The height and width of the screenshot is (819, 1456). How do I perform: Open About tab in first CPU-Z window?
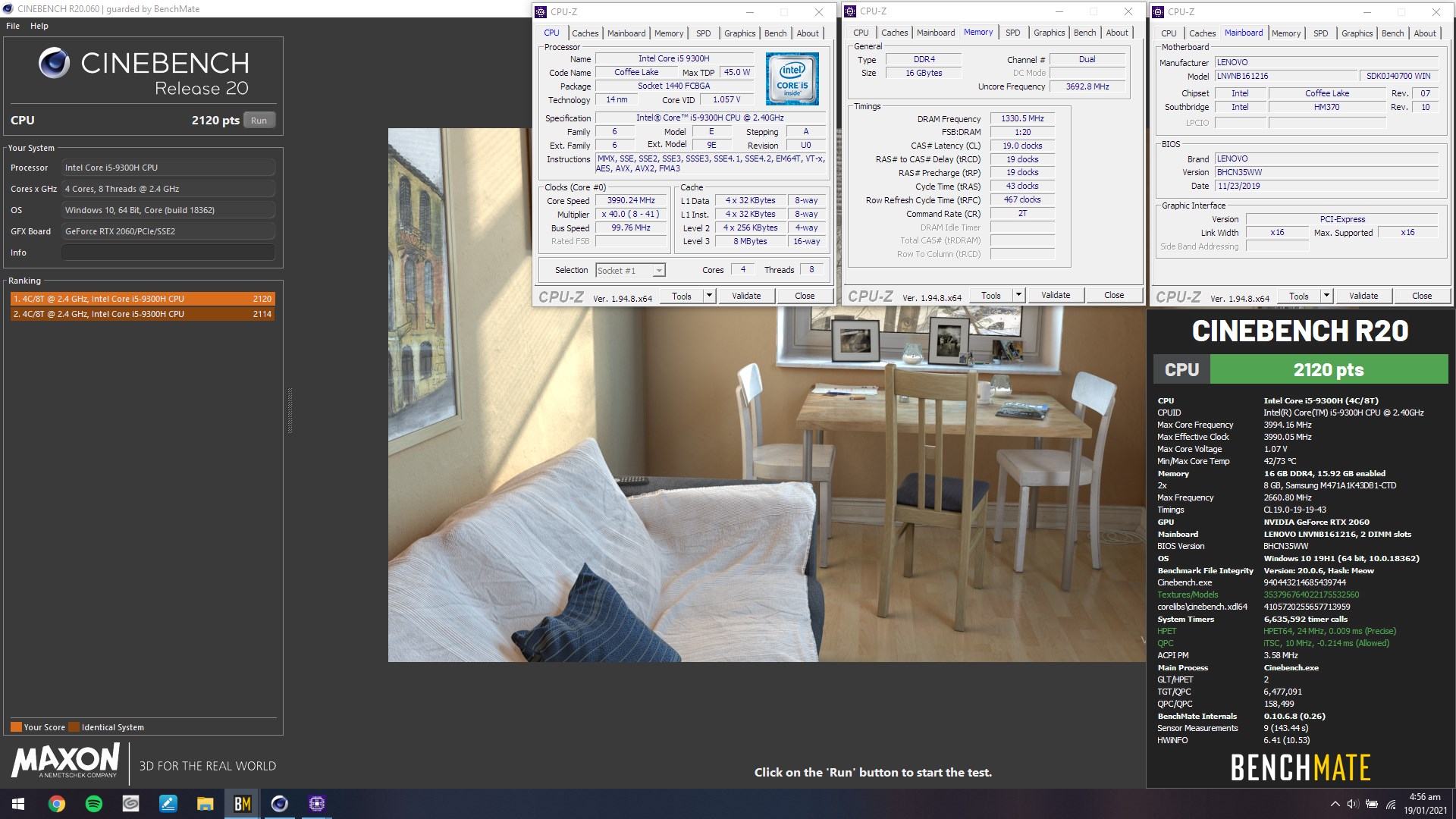coord(808,33)
